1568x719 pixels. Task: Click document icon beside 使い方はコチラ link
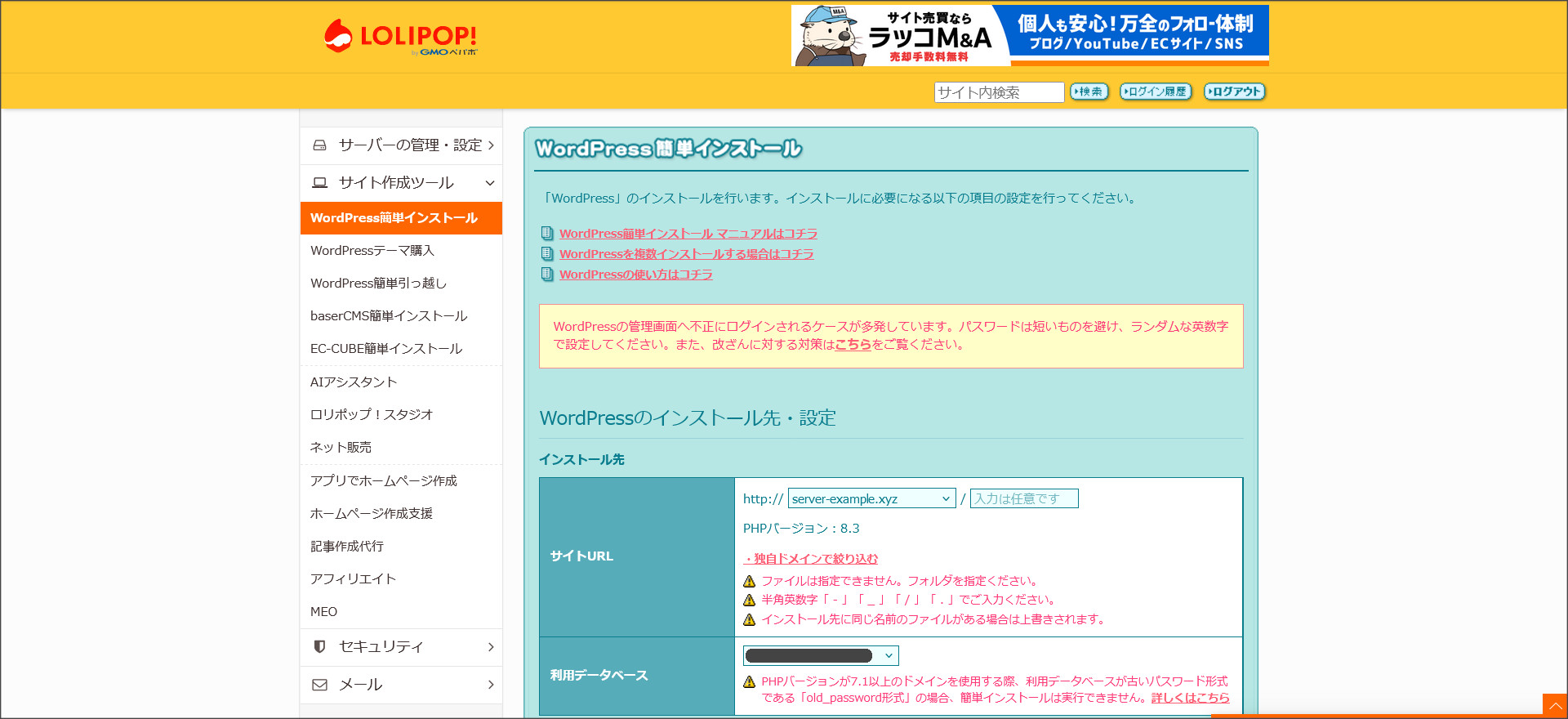tap(547, 275)
